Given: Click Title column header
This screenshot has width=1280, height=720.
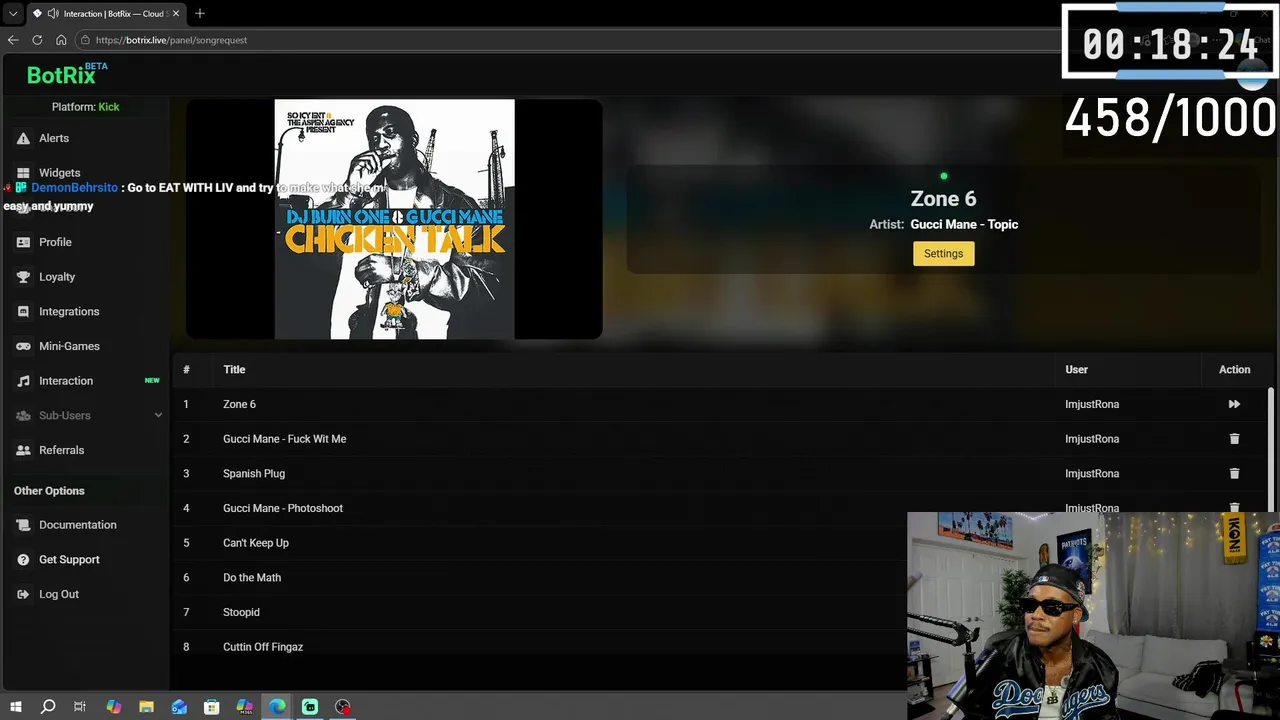Looking at the screenshot, I should click(234, 370).
